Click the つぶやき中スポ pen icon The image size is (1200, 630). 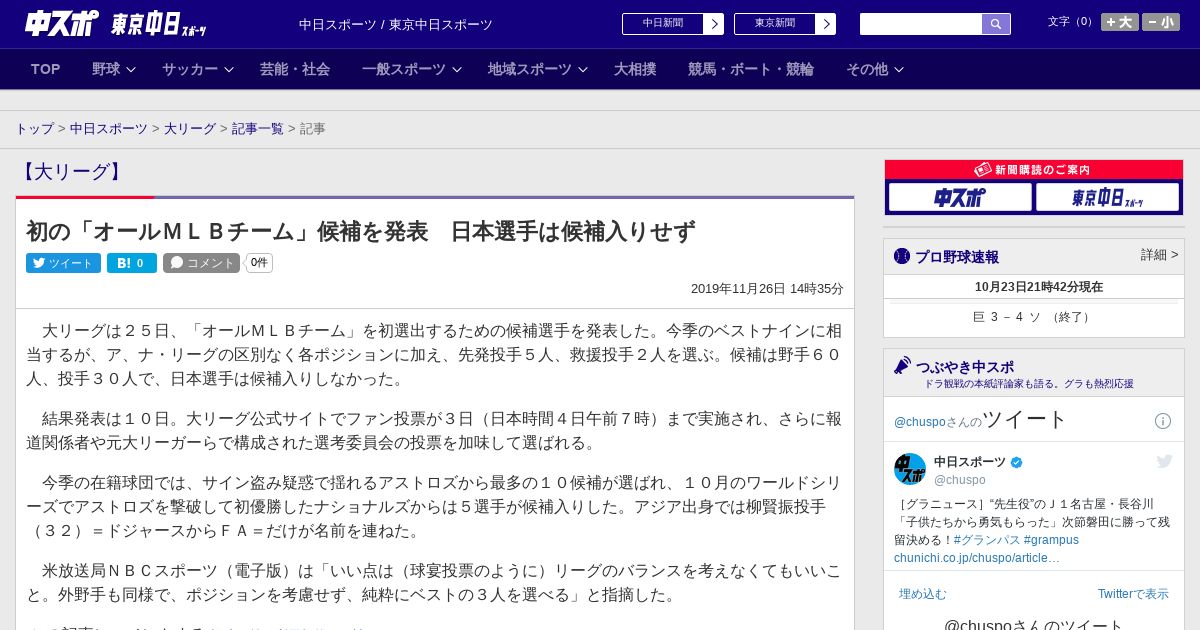click(903, 366)
